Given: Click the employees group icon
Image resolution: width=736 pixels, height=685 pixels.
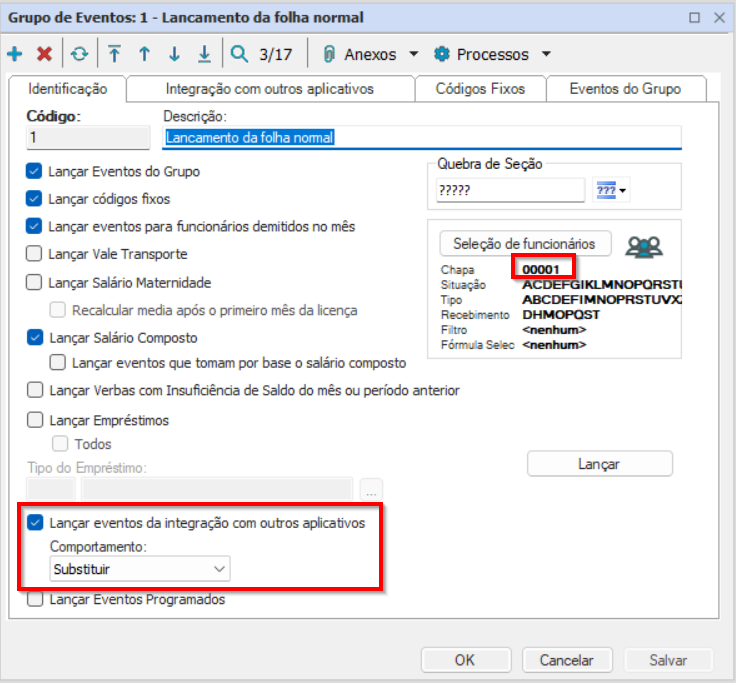Looking at the screenshot, I should click(x=644, y=246).
